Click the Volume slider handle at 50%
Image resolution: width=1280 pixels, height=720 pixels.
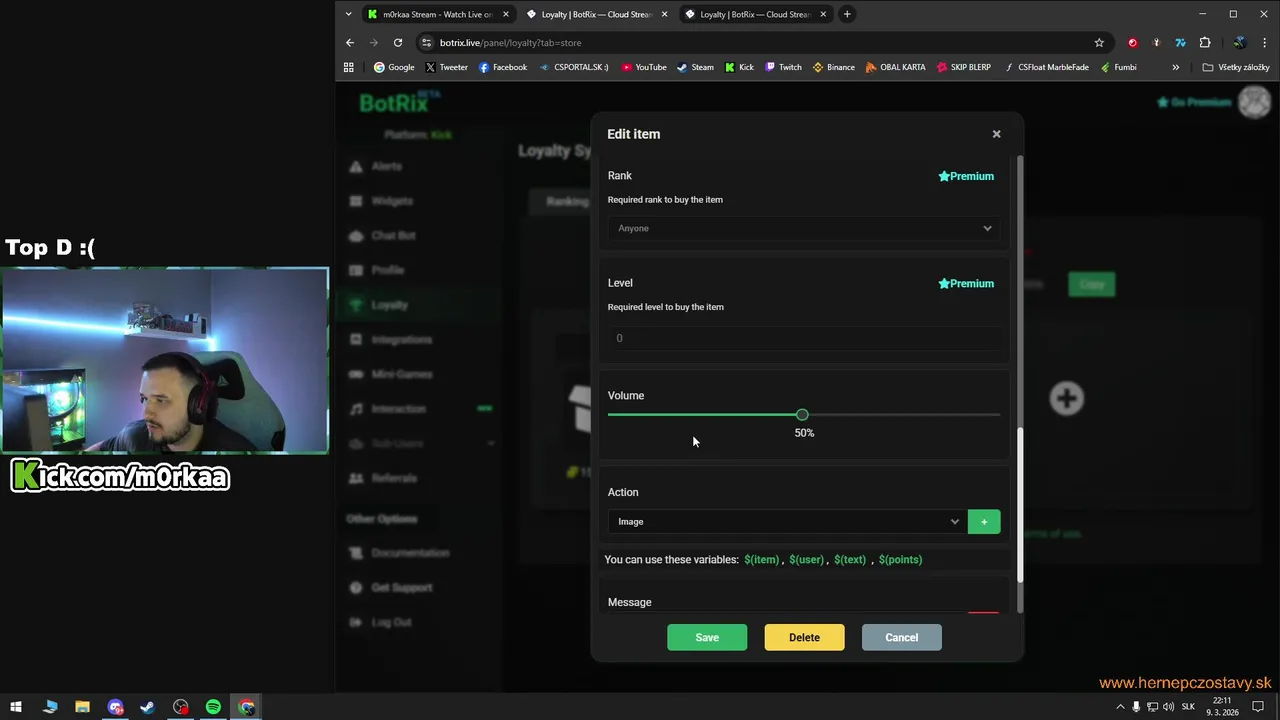coord(802,415)
